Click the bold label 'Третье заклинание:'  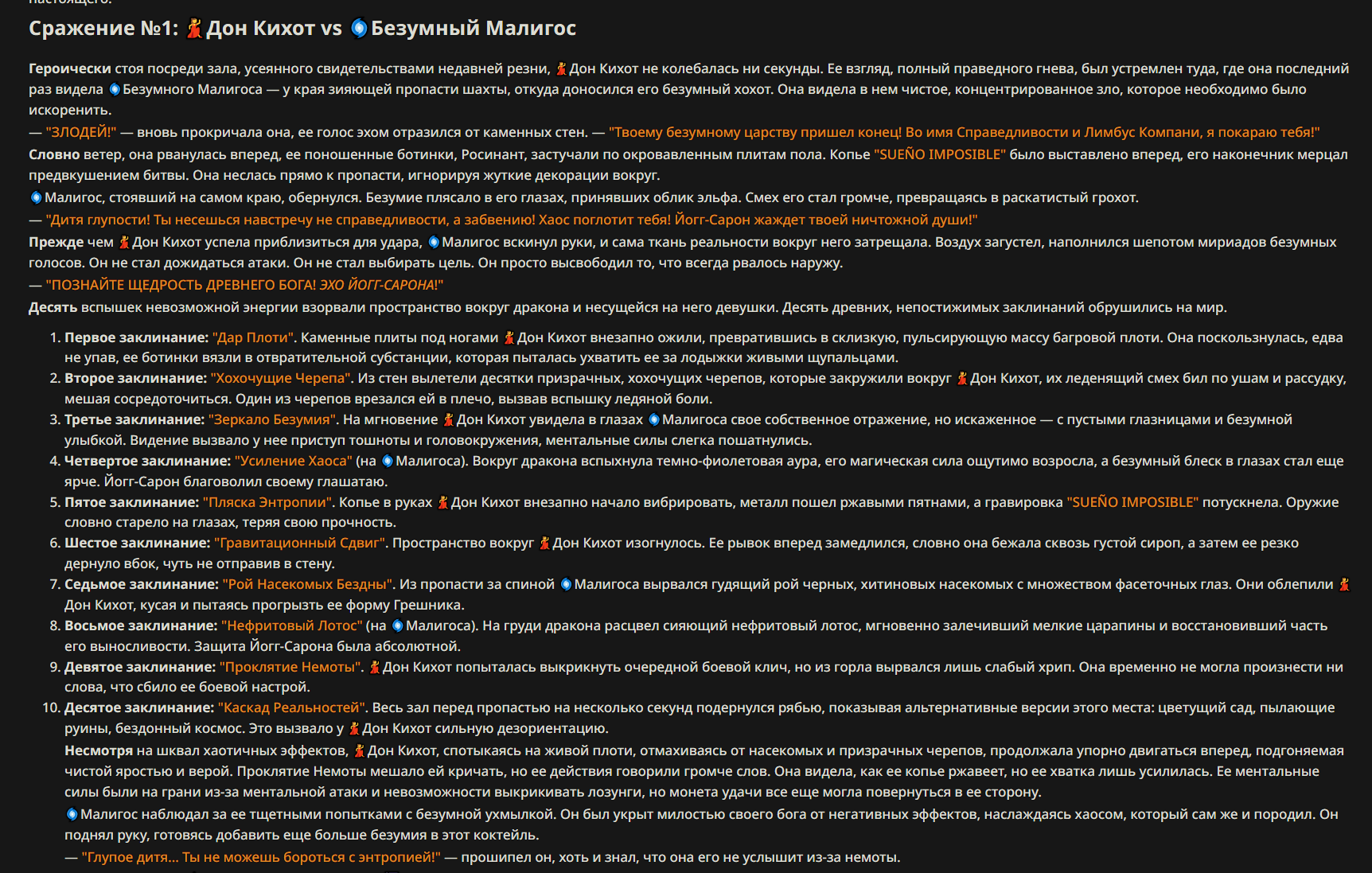(x=134, y=419)
